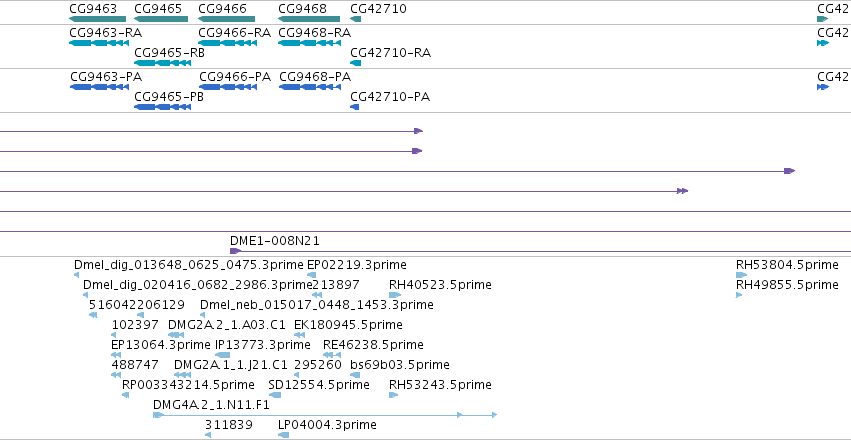Select the DMG2A.1_1.J21.C1 feature

coord(182,375)
